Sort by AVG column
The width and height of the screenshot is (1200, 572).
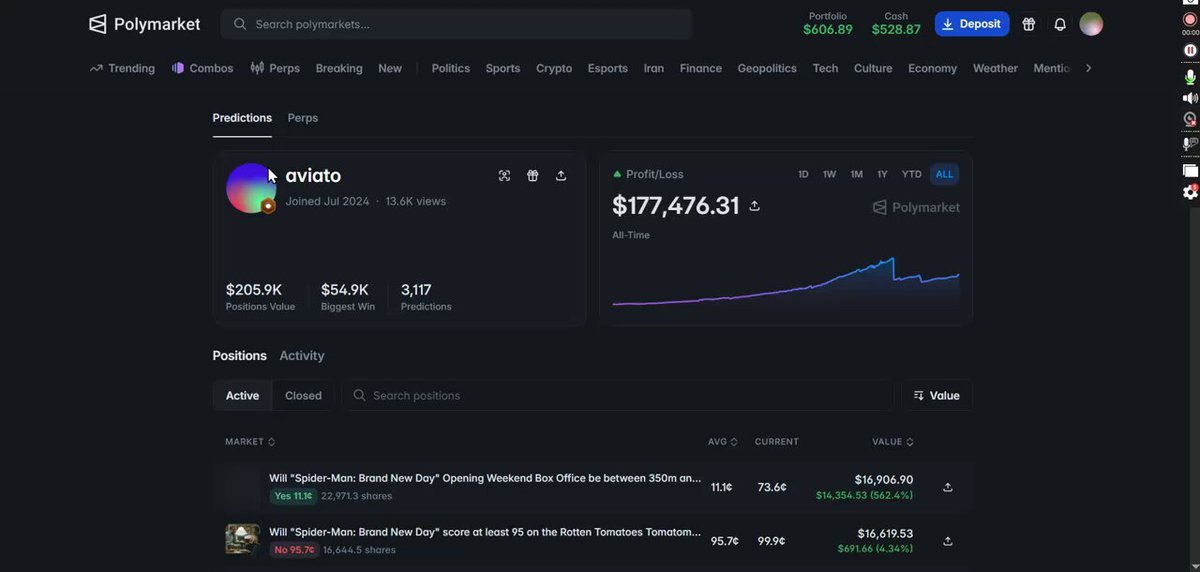724,442
